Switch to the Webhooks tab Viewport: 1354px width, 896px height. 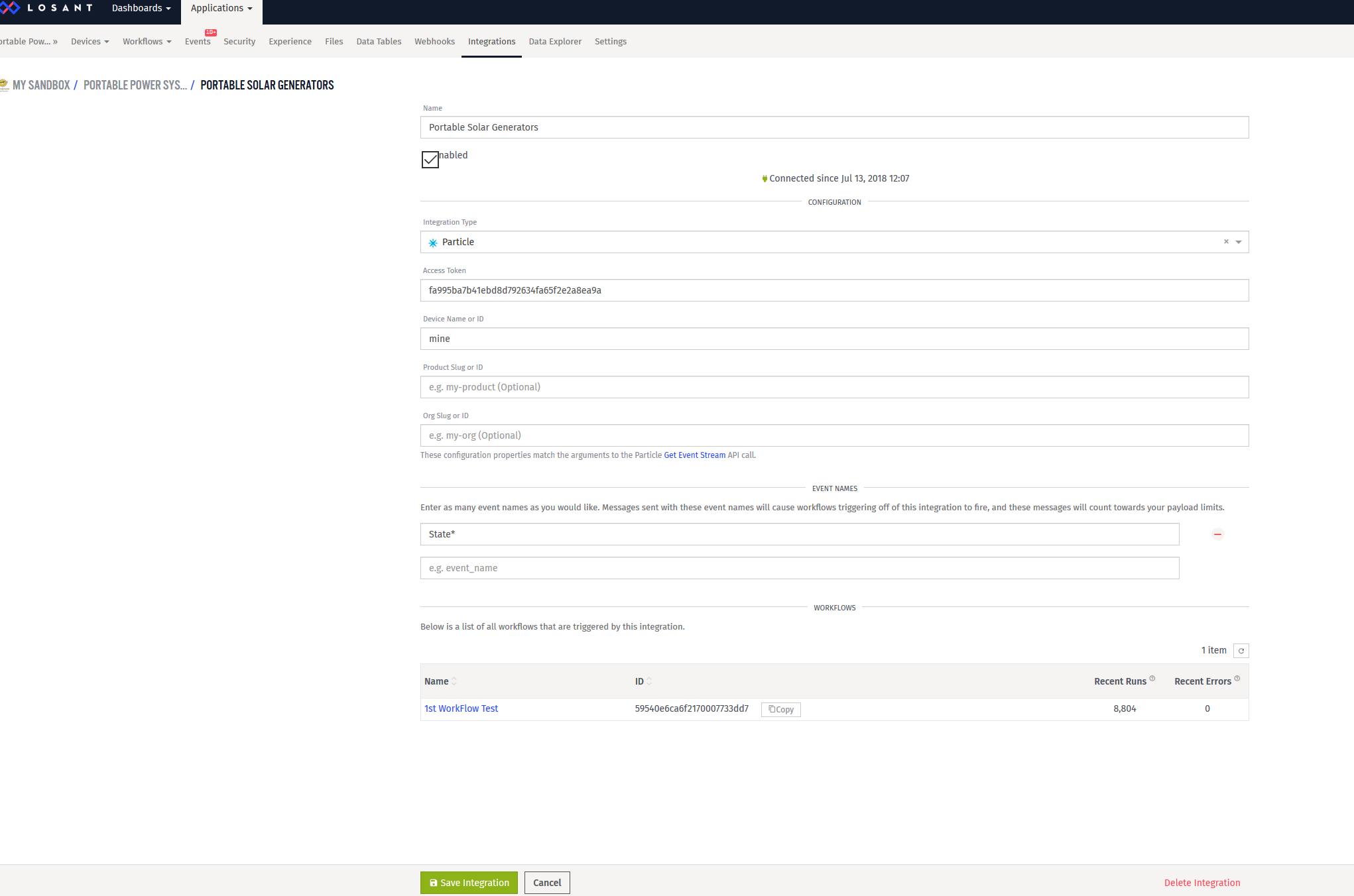(x=434, y=41)
